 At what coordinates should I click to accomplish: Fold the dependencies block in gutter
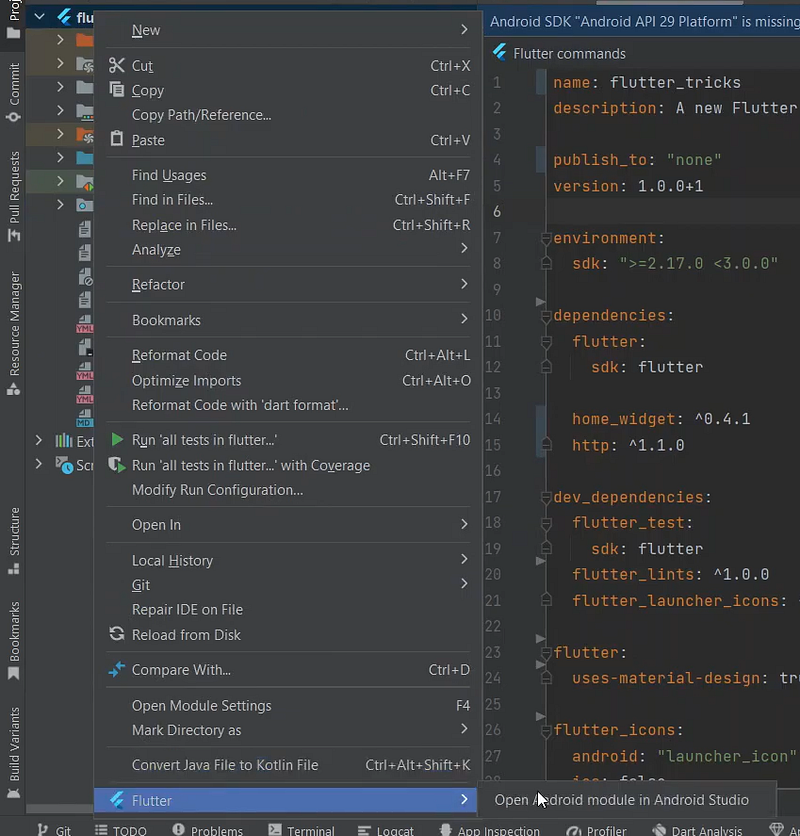pos(546,316)
